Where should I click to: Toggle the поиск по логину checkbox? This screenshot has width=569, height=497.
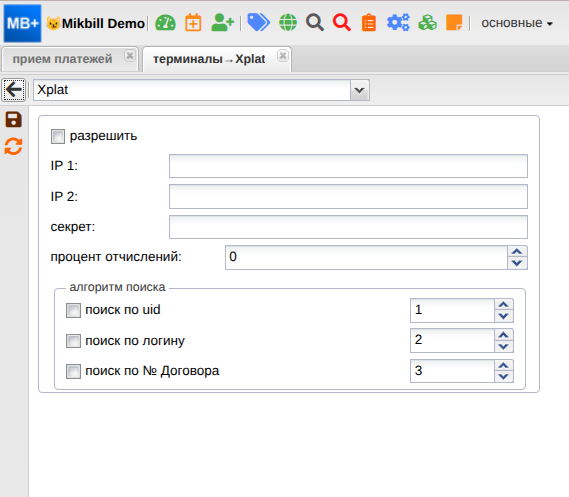coord(73,341)
